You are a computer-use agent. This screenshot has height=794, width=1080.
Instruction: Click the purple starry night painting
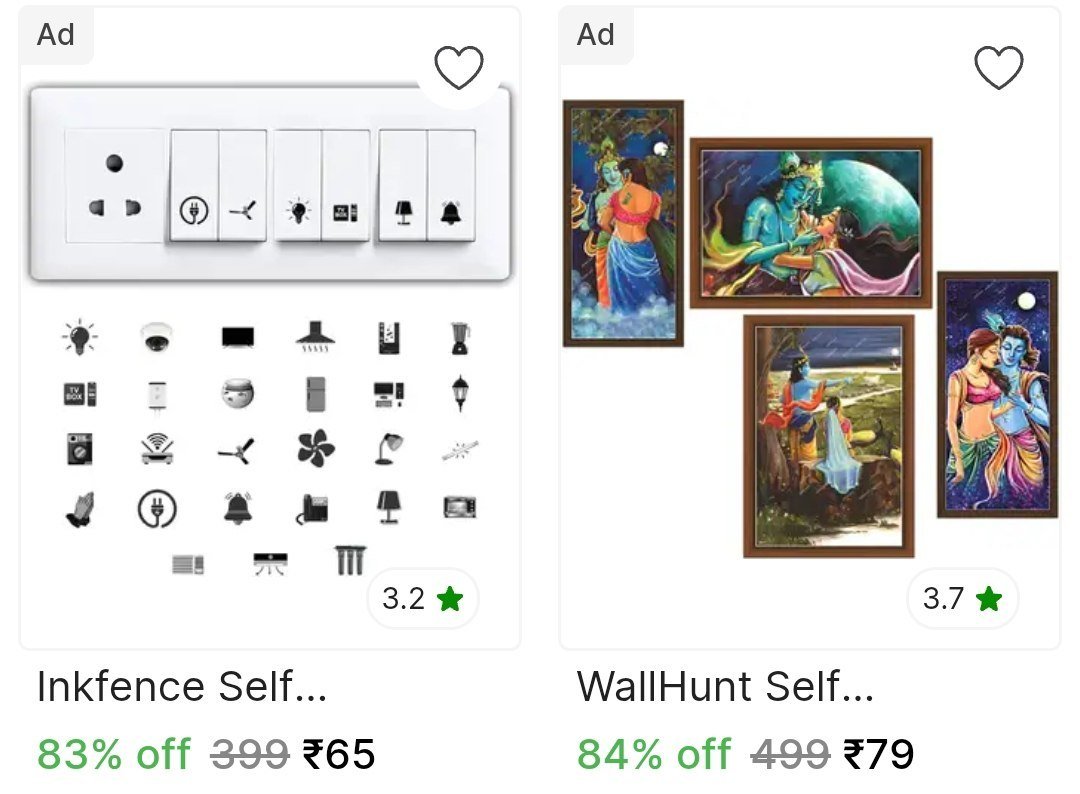(x=997, y=395)
